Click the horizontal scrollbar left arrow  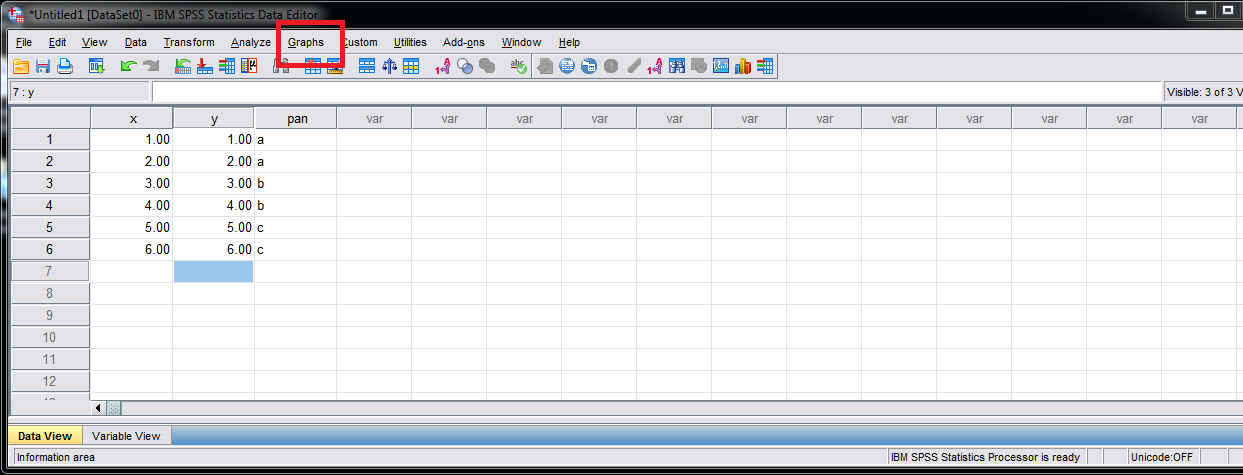pos(98,408)
